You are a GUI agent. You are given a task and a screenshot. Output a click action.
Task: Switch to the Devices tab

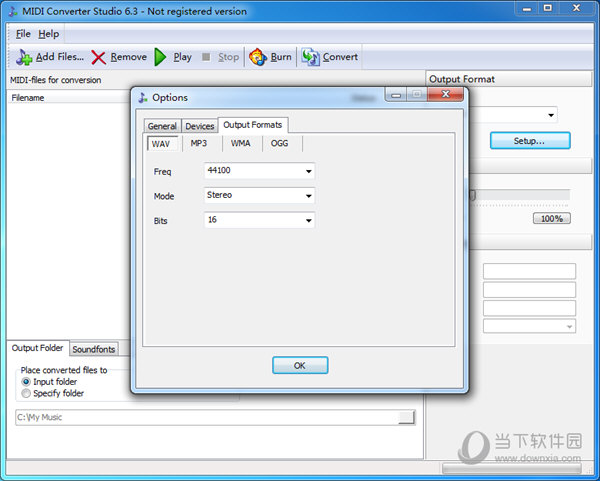199,126
